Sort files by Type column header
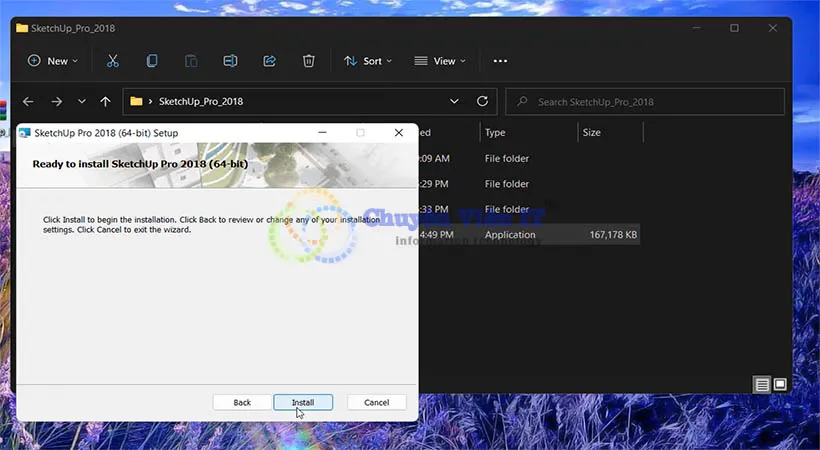The image size is (820, 450). (495, 132)
